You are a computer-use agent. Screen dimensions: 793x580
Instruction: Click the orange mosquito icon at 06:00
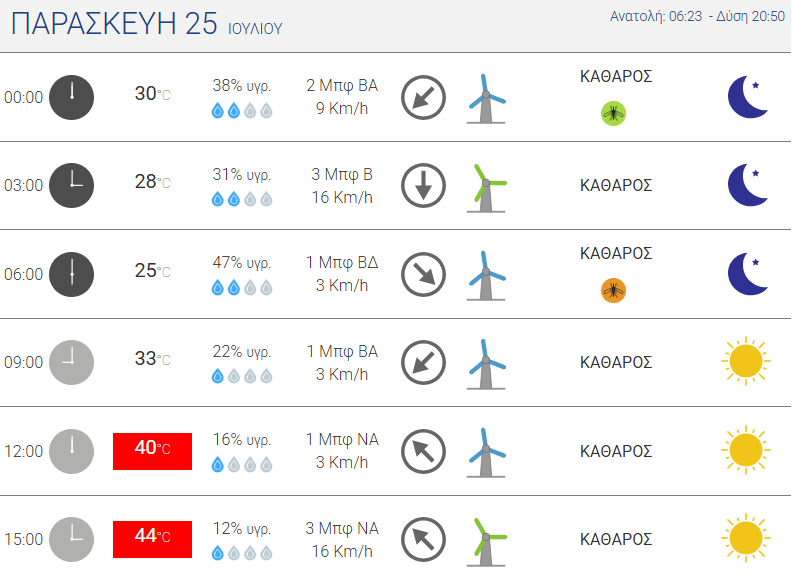click(x=613, y=290)
